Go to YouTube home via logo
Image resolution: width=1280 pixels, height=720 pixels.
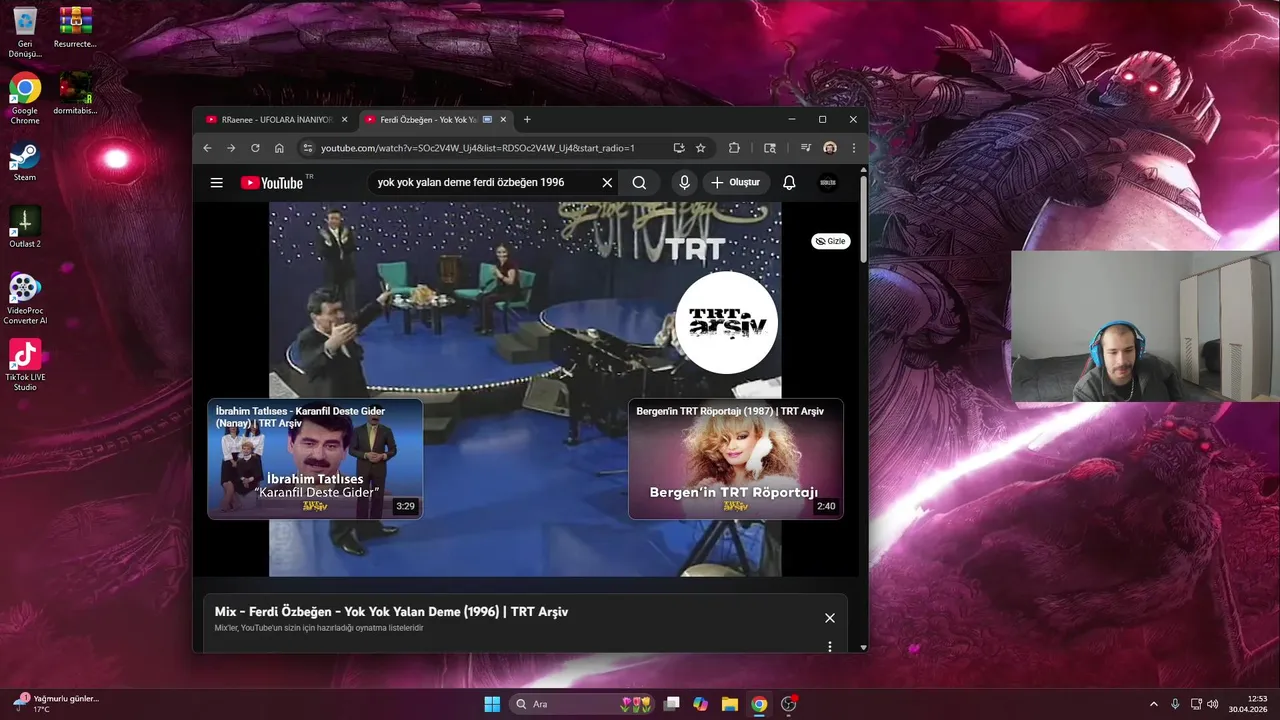coord(272,182)
